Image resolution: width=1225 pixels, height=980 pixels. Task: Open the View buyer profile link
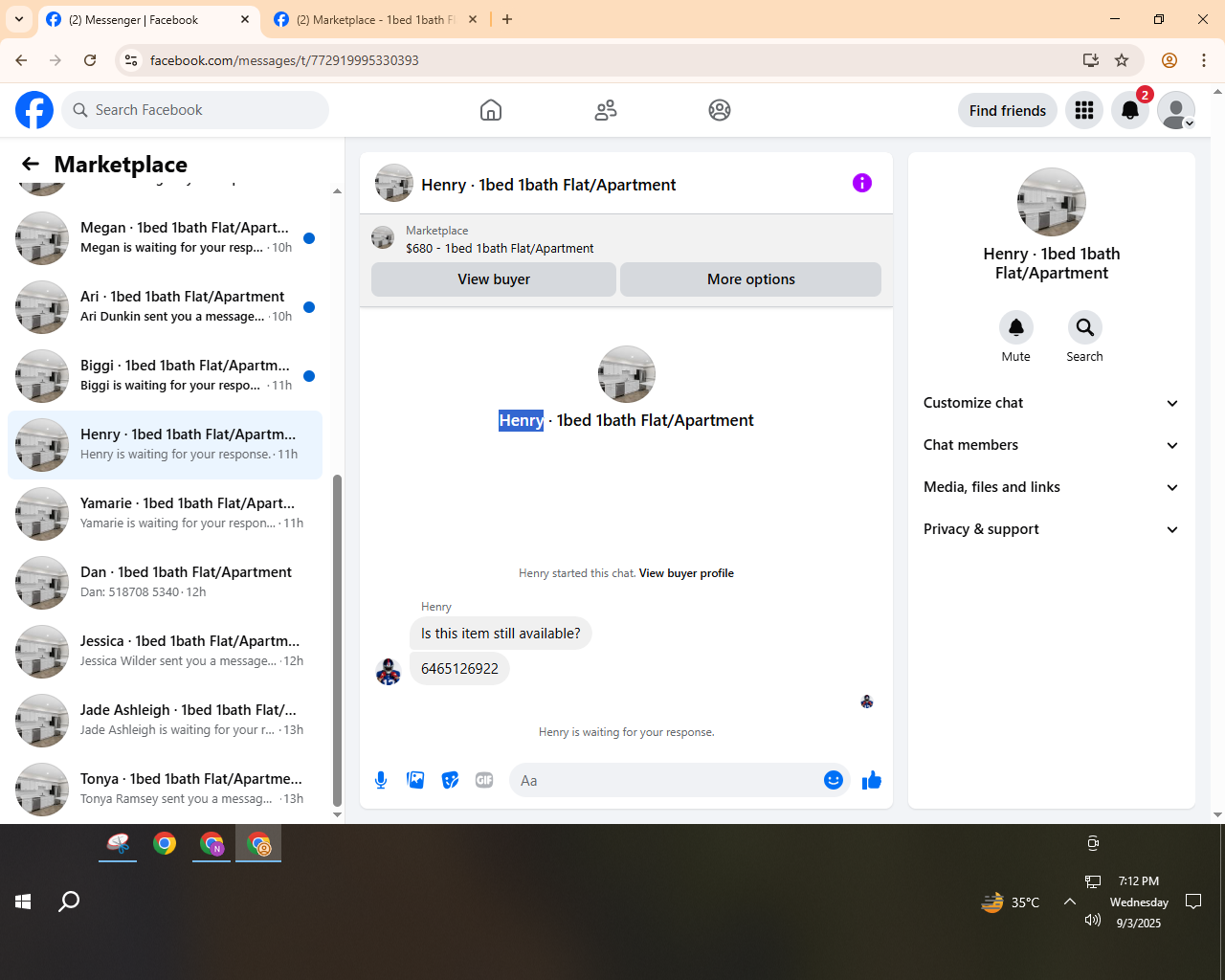(686, 573)
